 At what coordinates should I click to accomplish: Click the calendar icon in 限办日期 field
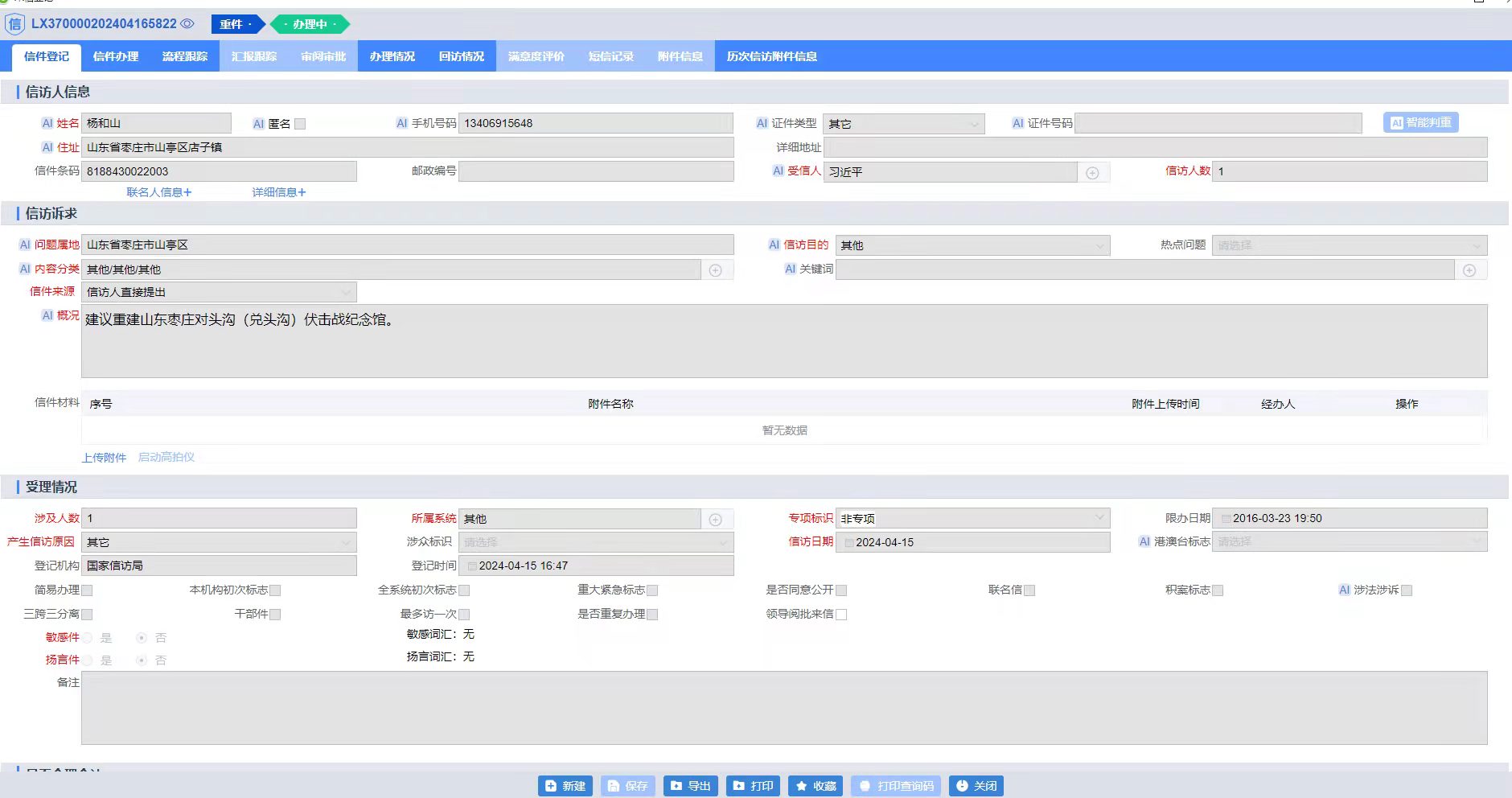coord(1226,519)
